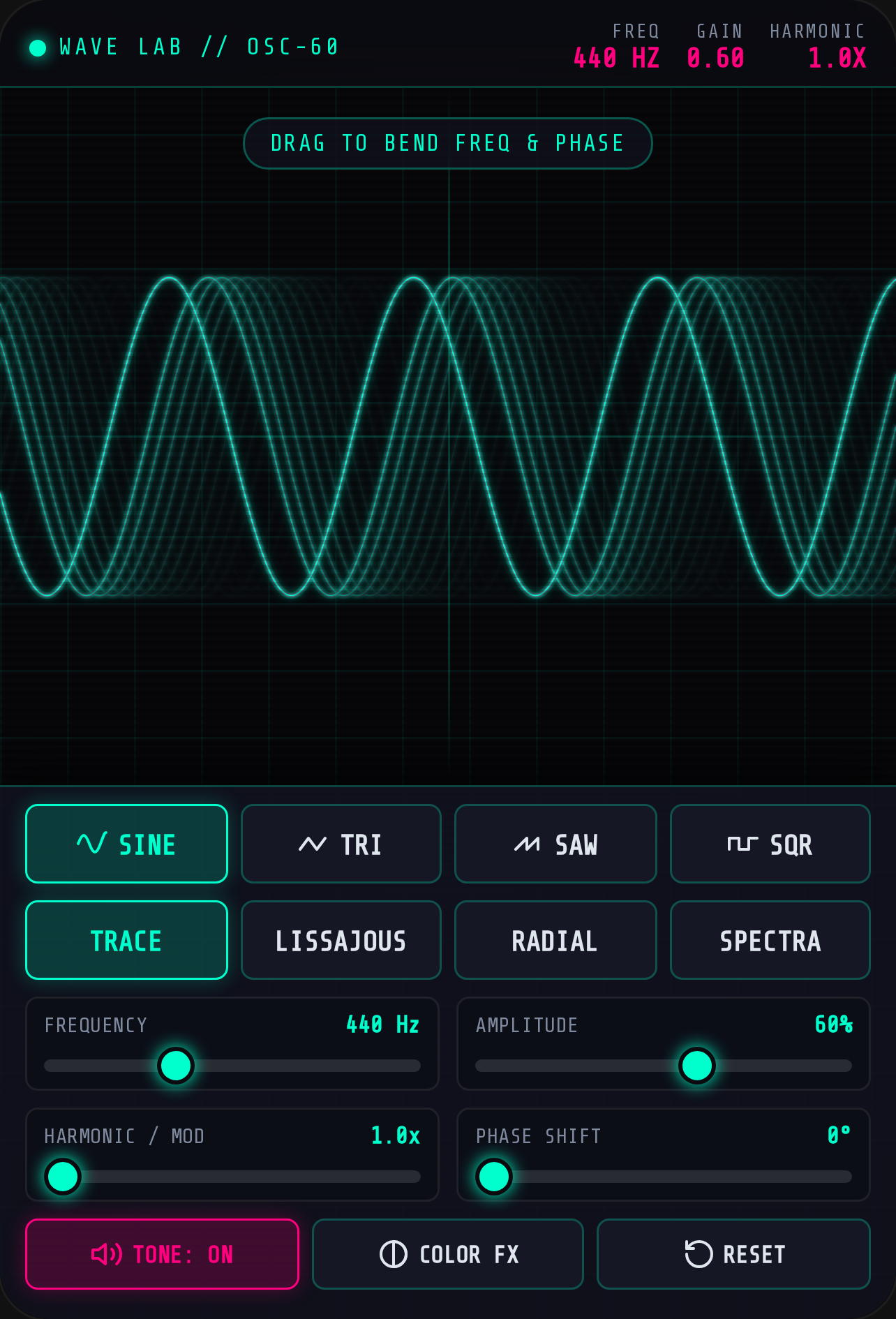Click the Phase Shift slider knob

tap(494, 1177)
